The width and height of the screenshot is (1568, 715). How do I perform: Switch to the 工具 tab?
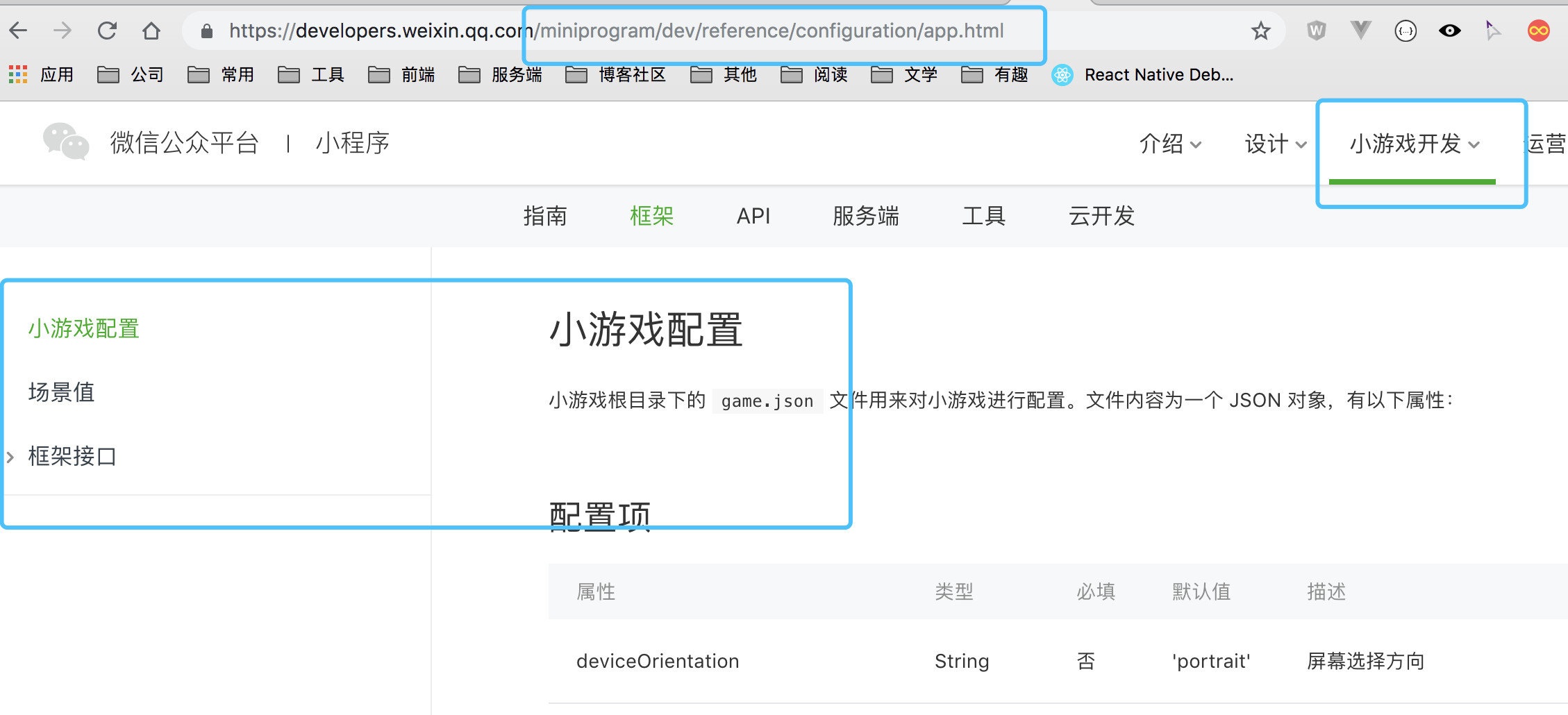(x=984, y=216)
